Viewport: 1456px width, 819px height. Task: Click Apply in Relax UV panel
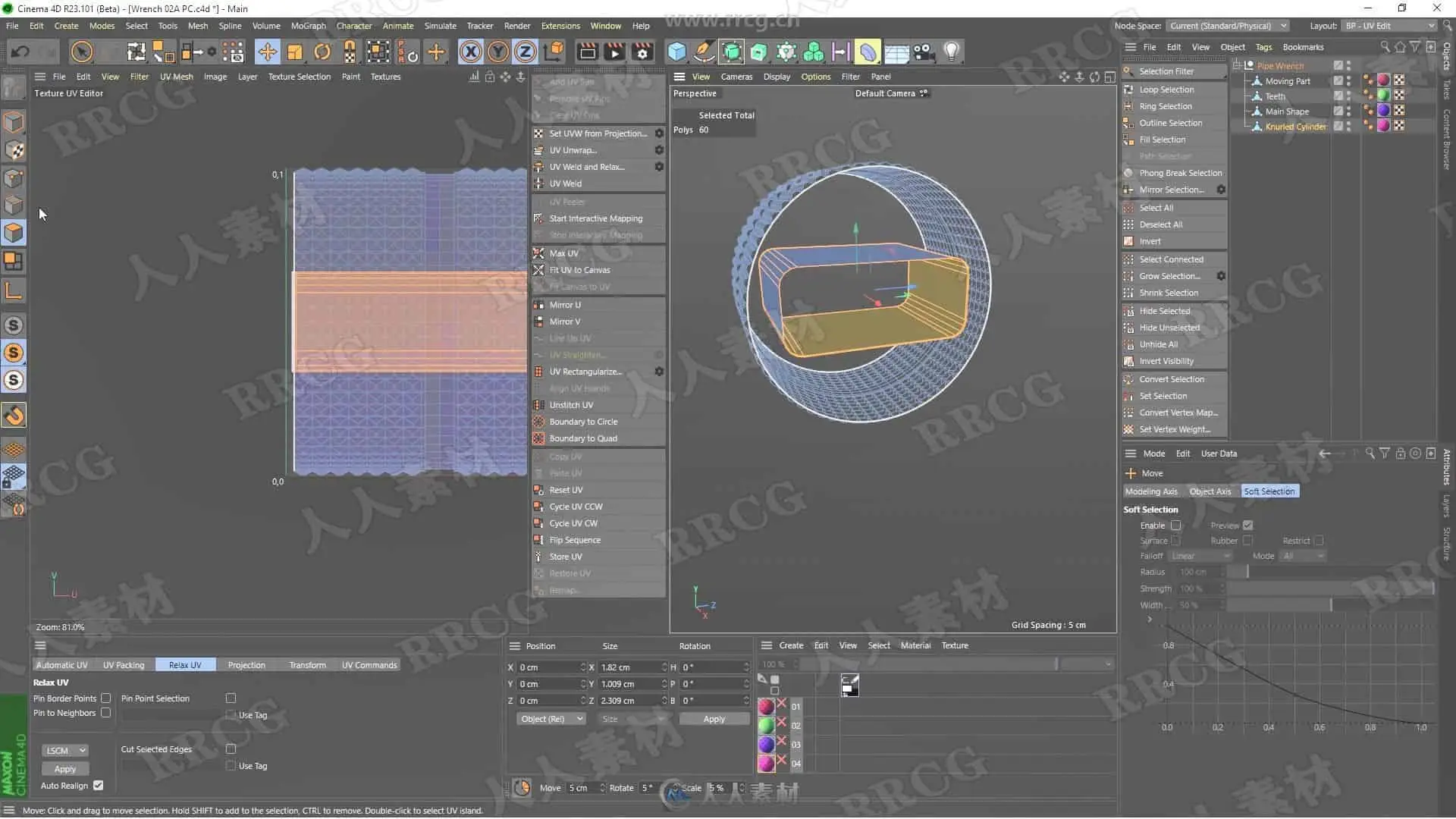(x=65, y=769)
